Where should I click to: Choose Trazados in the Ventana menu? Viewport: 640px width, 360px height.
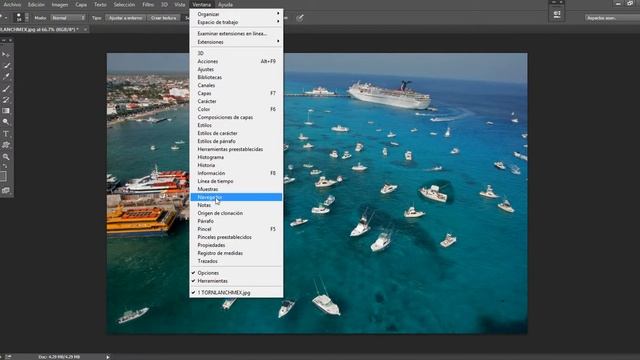pyautogui.click(x=236, y=261)
